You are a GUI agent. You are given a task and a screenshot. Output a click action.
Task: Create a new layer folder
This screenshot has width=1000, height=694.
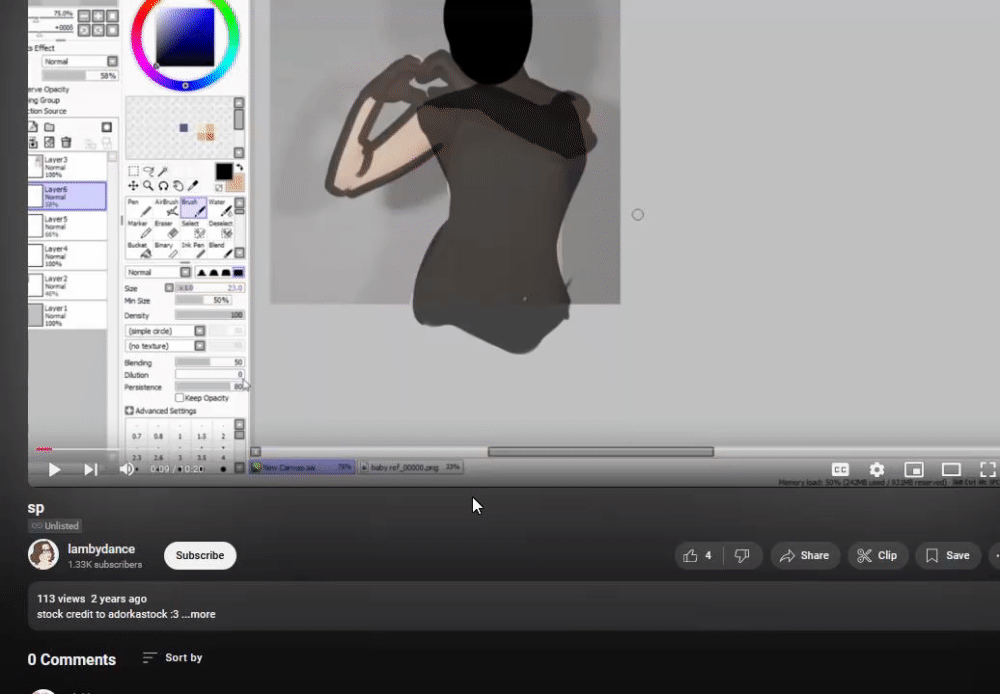point(49,127)
